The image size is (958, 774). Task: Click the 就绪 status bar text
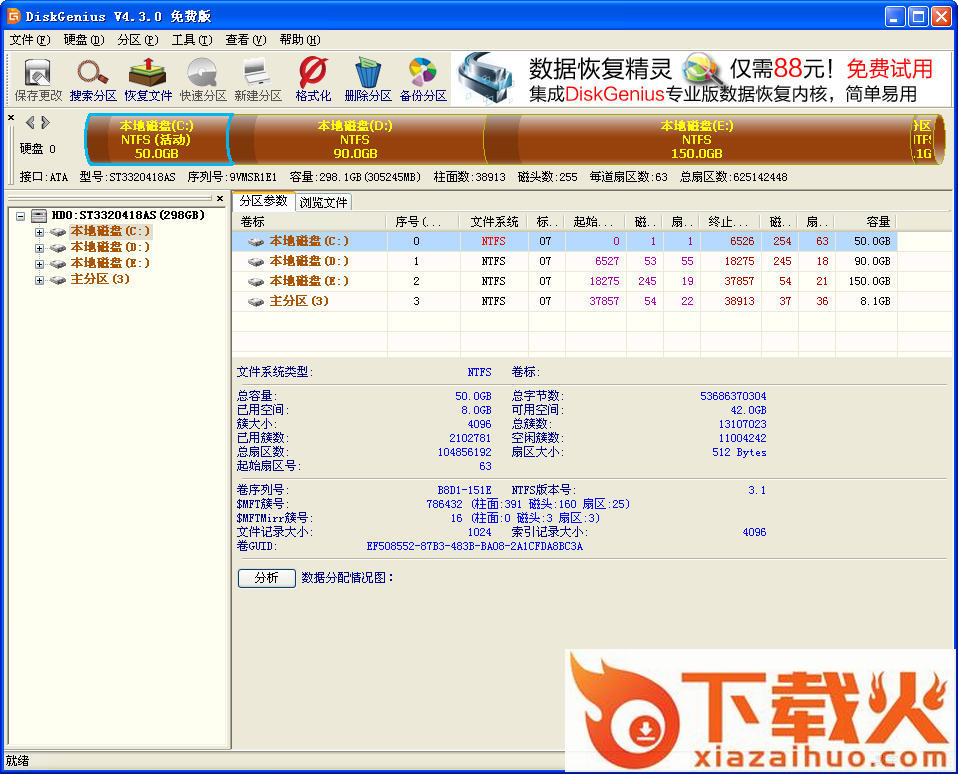click(x=17, y=761)
